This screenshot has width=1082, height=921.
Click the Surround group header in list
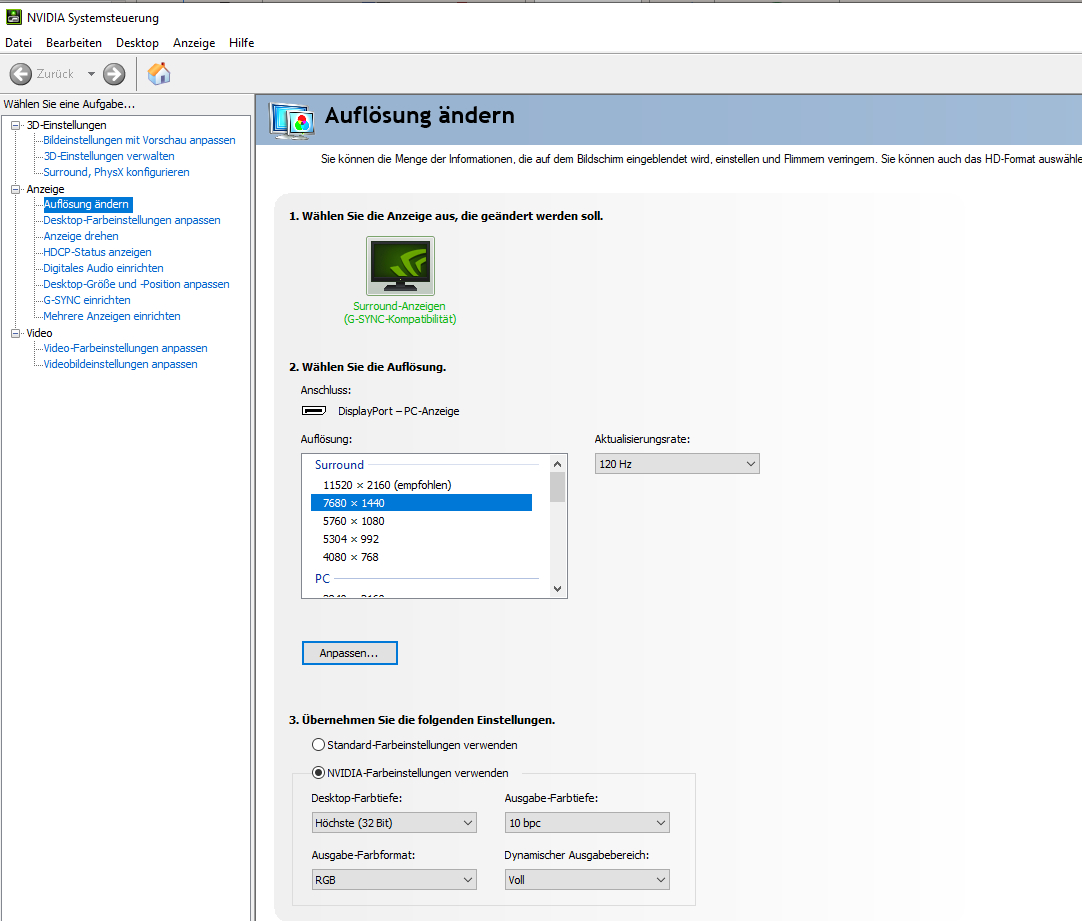(x=340, y=465)
